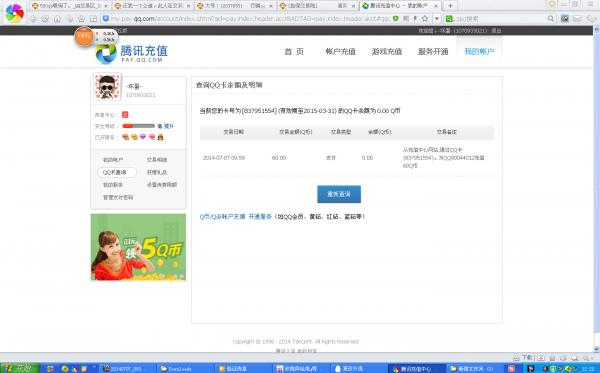Switch to the first browser tab
This screenshot has height=373, width=600.
click(x=70, y=6)
